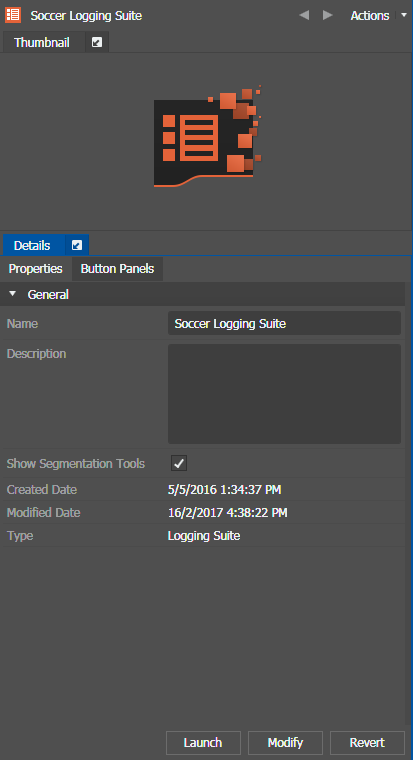
Task: Open the Actions menu
Action: [x=370, y=16]
